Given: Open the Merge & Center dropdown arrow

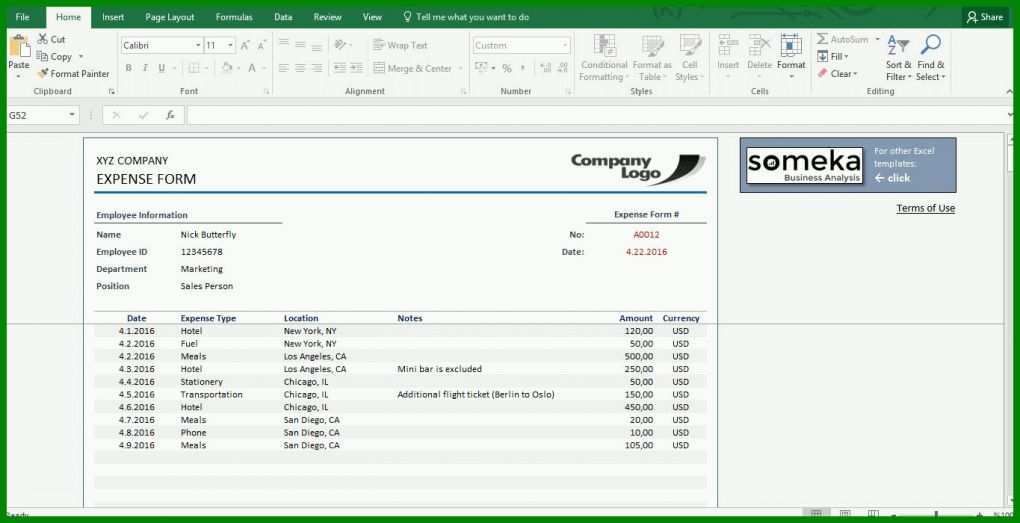Looking at the screenshot, I should click(x=461, y=68).
